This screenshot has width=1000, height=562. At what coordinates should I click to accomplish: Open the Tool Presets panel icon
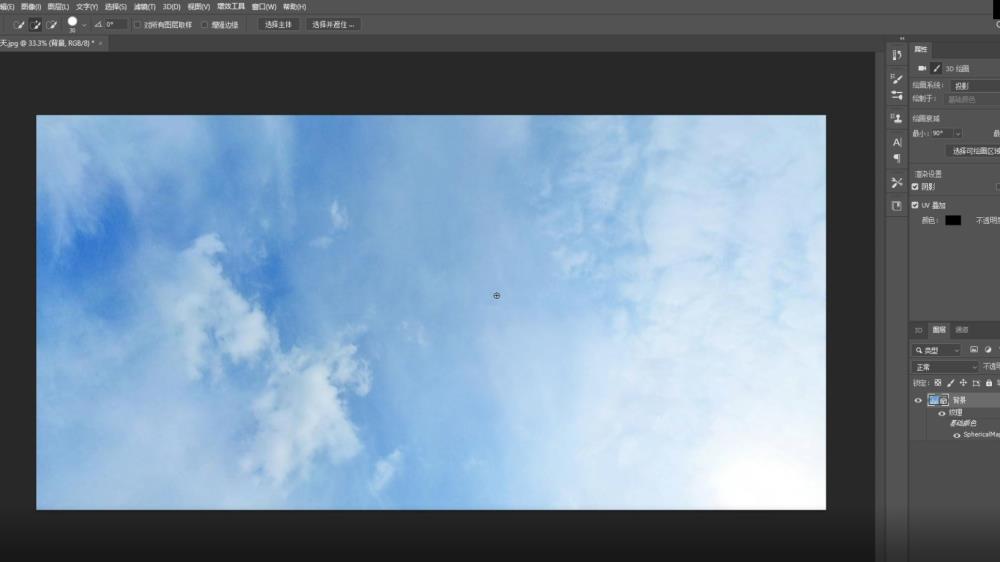(x=897, y=182)
